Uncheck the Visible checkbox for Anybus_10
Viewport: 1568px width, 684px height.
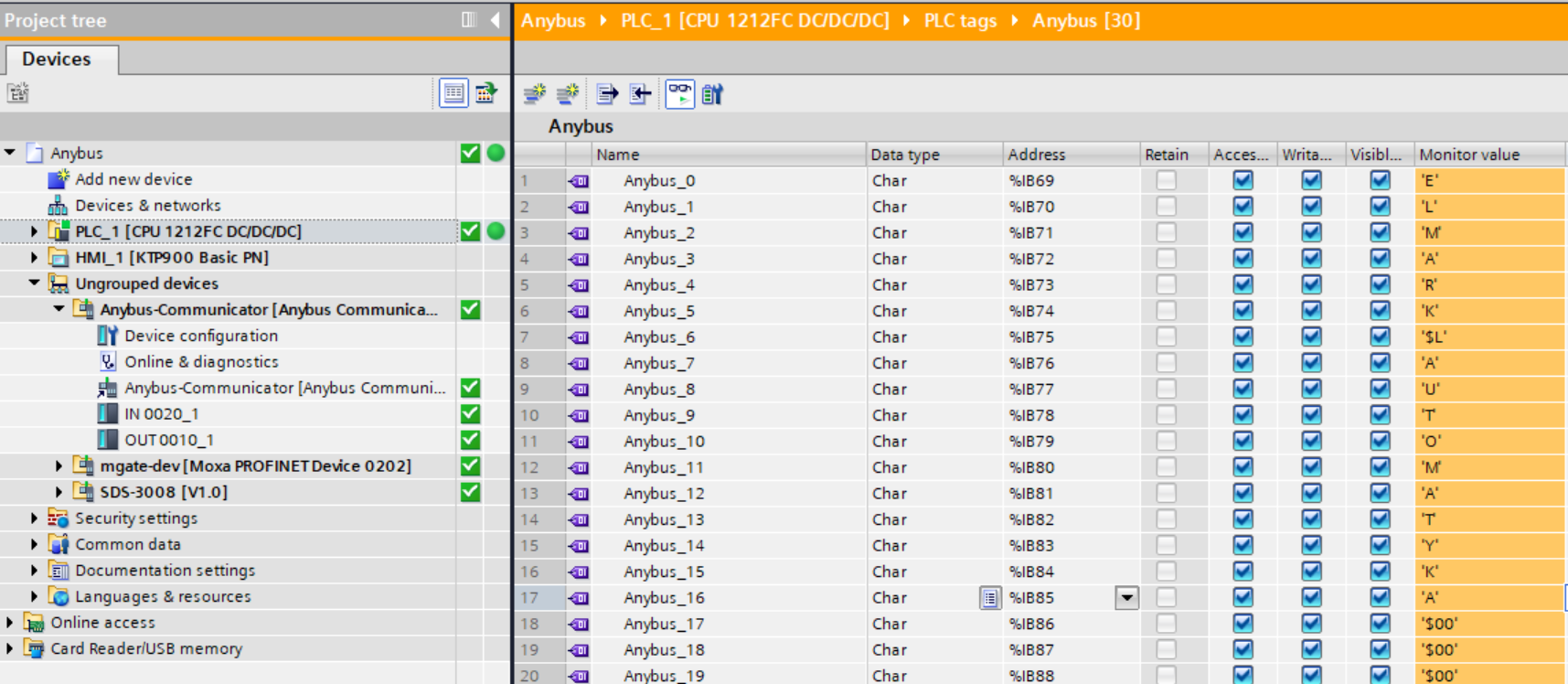1380,441
